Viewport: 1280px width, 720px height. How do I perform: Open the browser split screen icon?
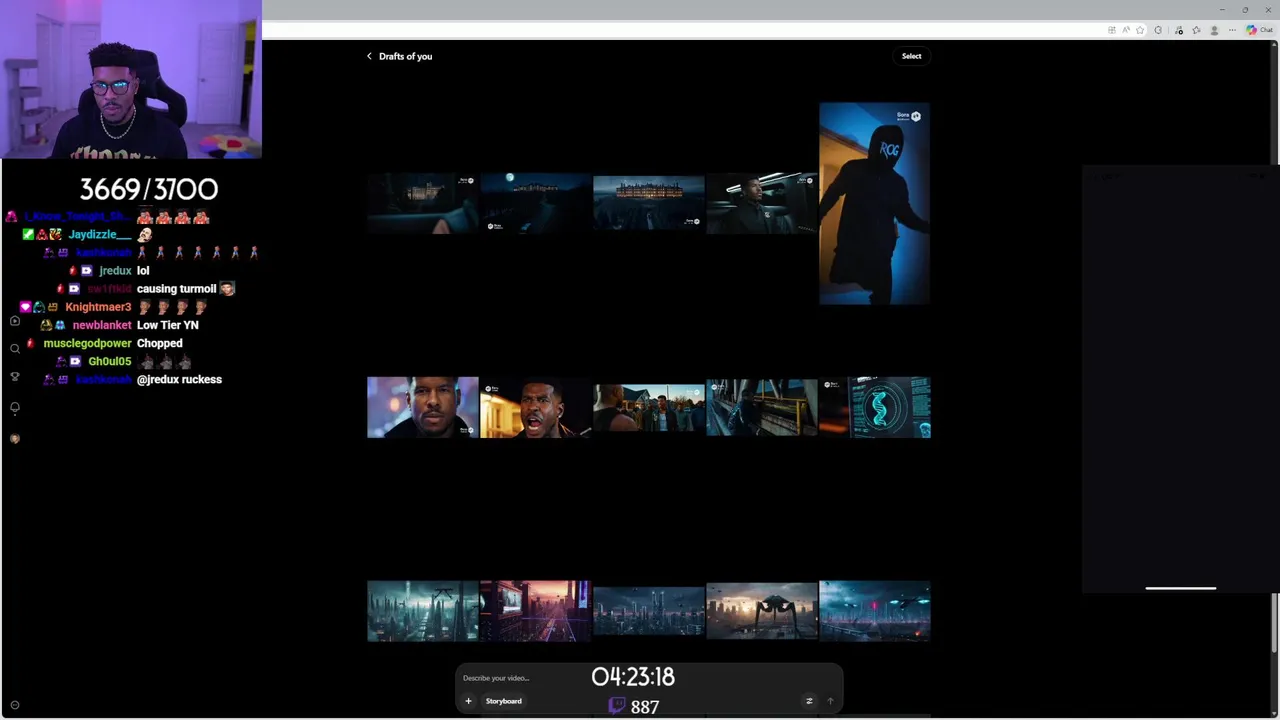point(1111,30)
